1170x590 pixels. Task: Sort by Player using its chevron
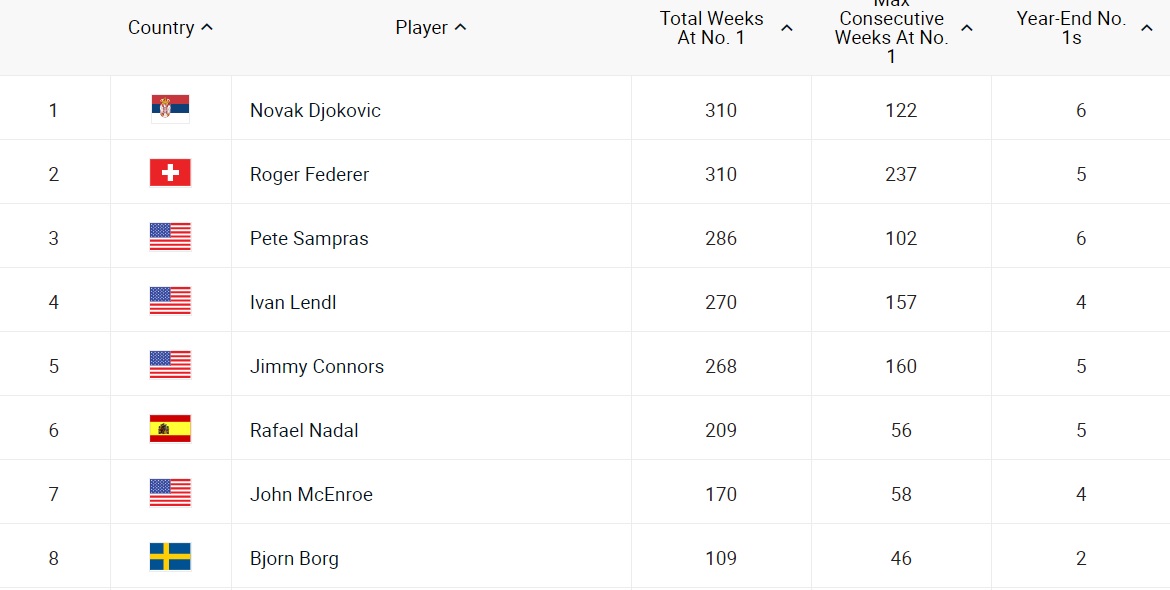[x=460, y=28]
